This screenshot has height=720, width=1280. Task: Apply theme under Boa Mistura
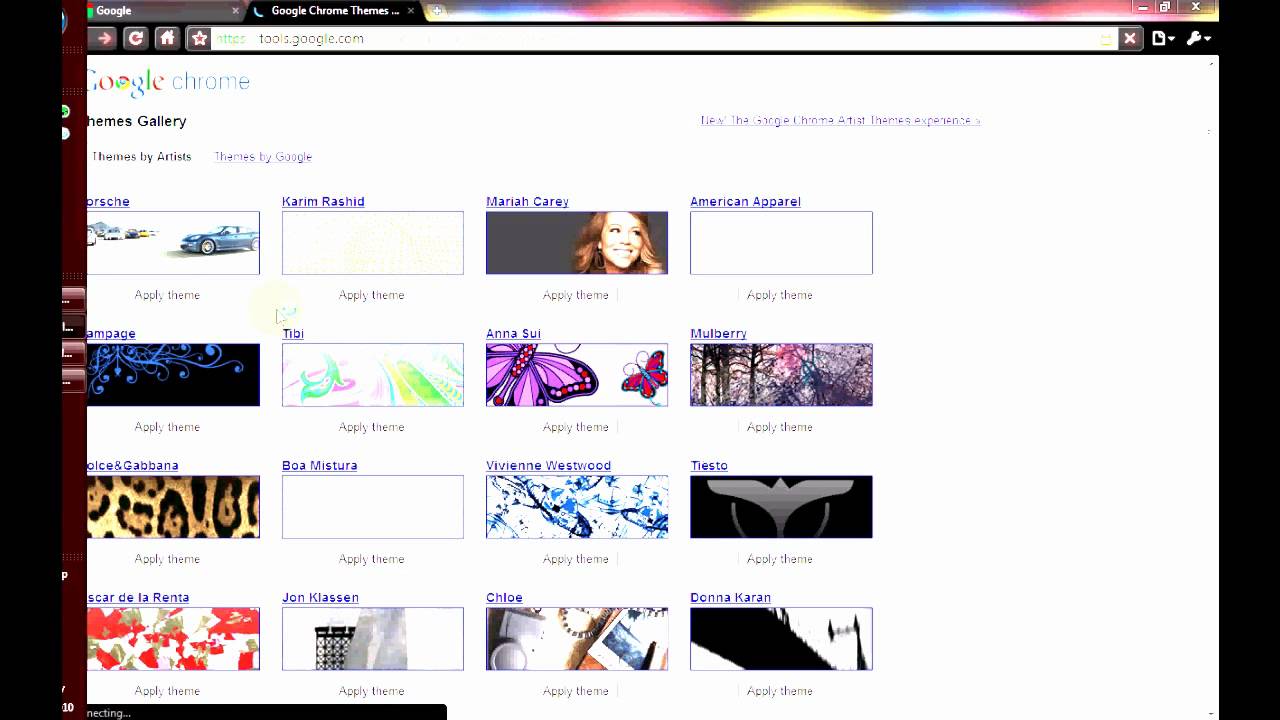(371, 559)
